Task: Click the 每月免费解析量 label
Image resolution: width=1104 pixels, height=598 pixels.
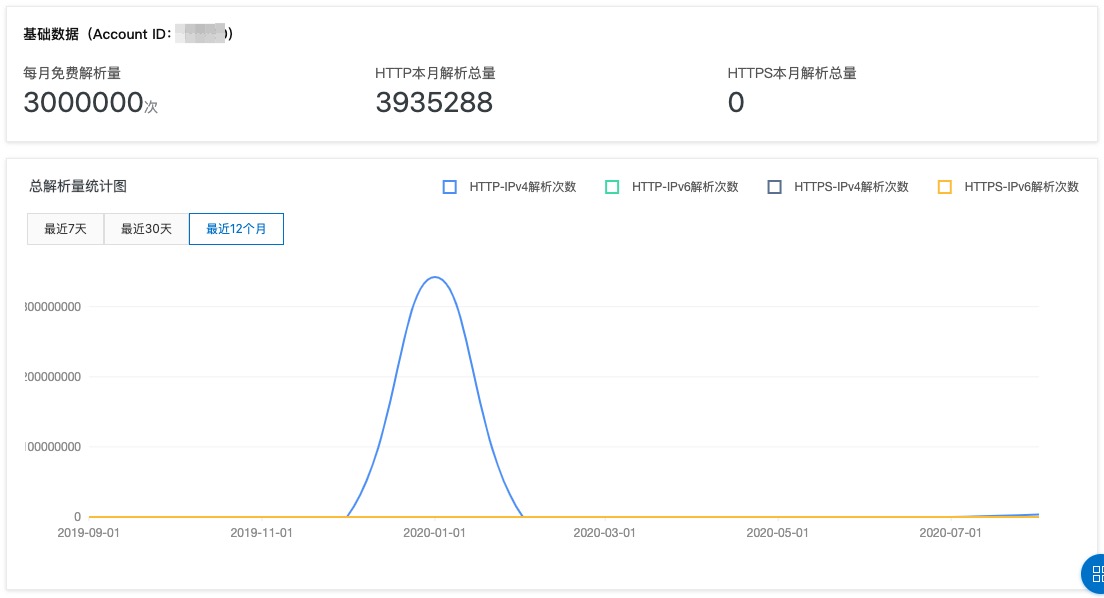Action: 72,73
